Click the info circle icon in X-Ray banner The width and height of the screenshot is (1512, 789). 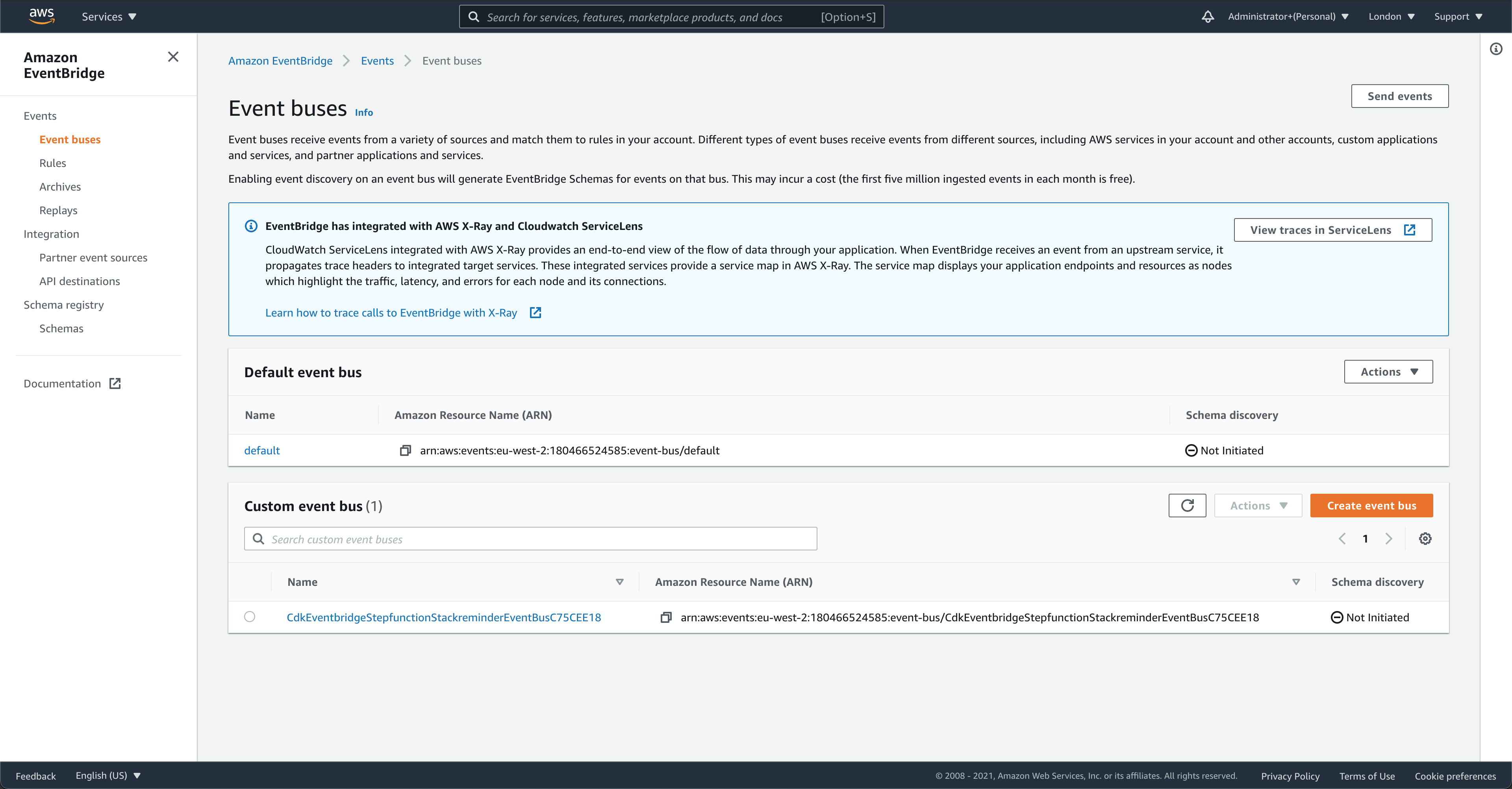click(251, 226)
